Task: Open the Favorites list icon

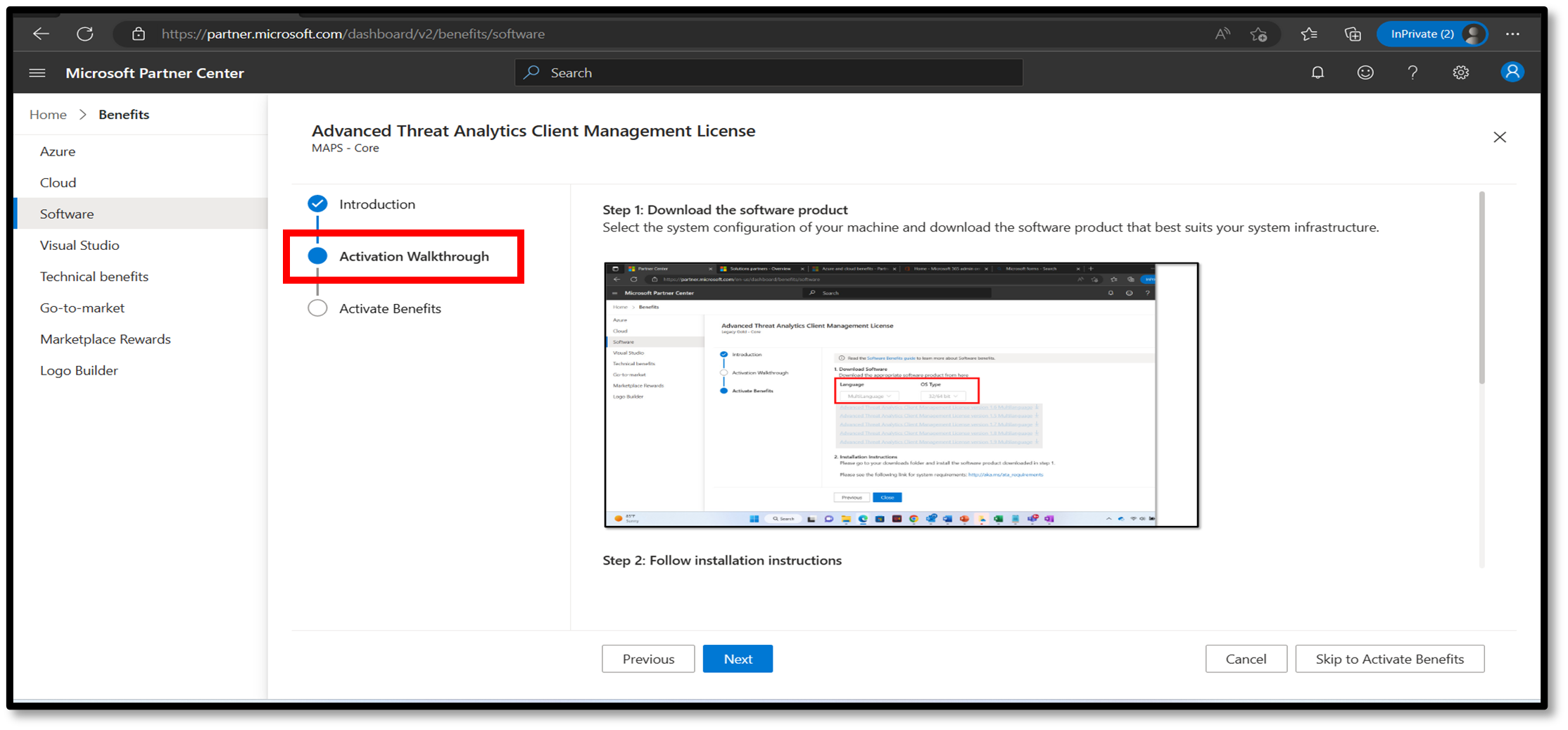Action: 1309,34
